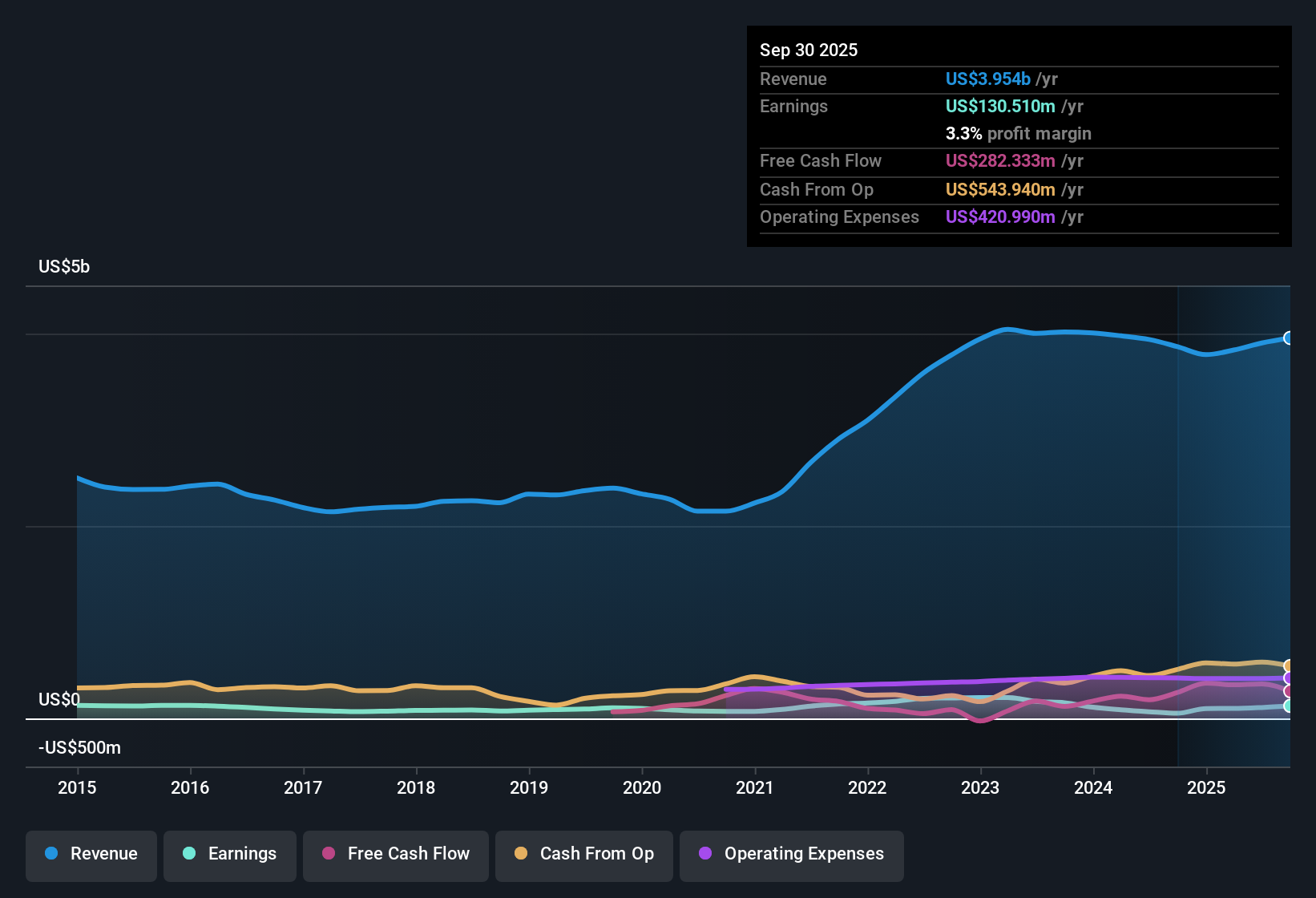Expand the Cash From Op legend entry

pyautogui.click(x=583, y=854)
